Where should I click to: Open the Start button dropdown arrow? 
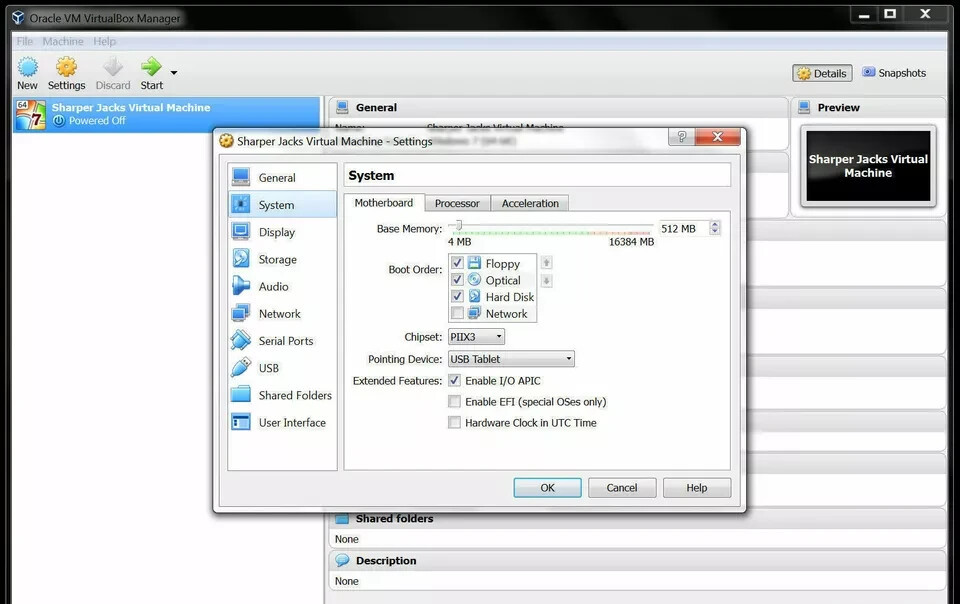[174, 72]
